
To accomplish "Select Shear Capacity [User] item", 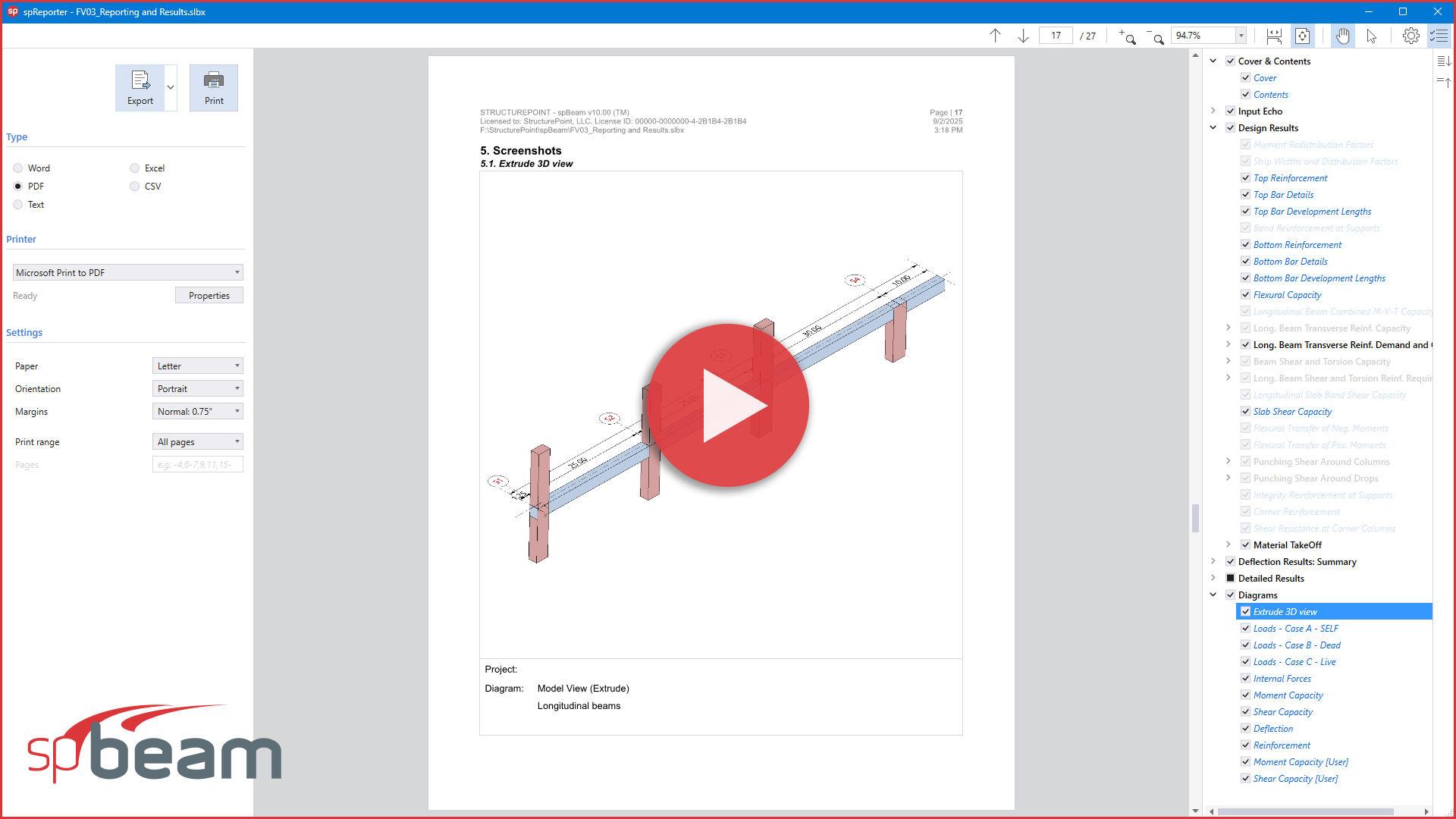I will (1295, 779).
